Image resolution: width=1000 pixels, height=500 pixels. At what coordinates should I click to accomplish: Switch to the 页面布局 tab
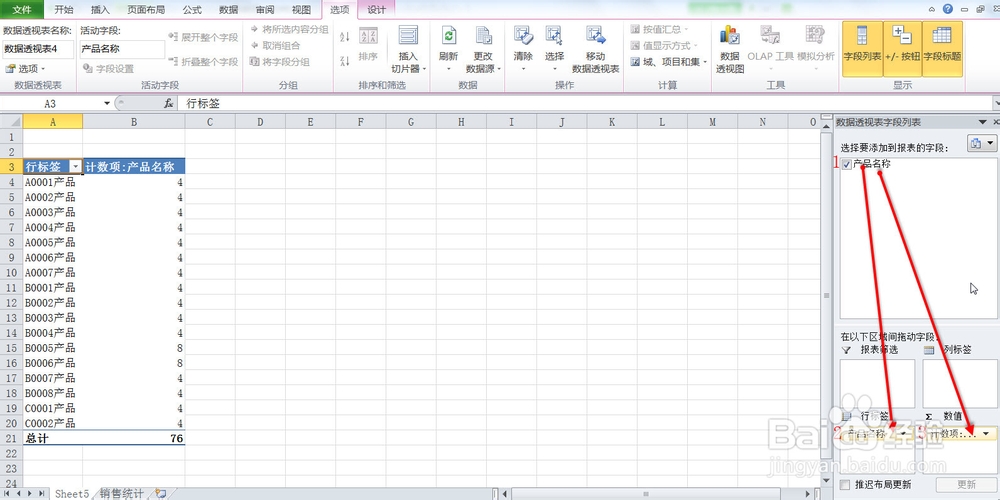pyautogui.click(x=146, y=10)
